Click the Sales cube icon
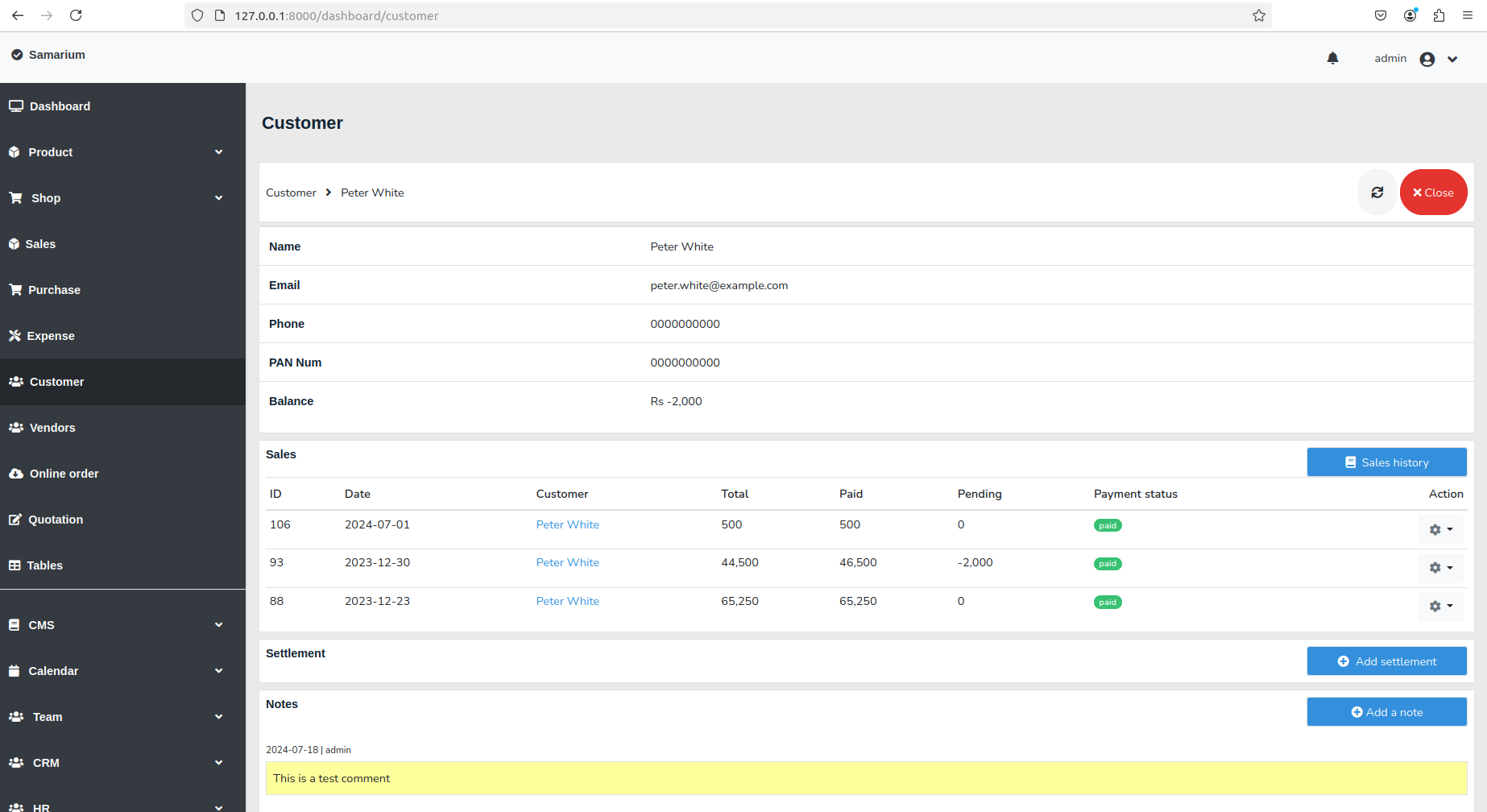 click(14, 244)
